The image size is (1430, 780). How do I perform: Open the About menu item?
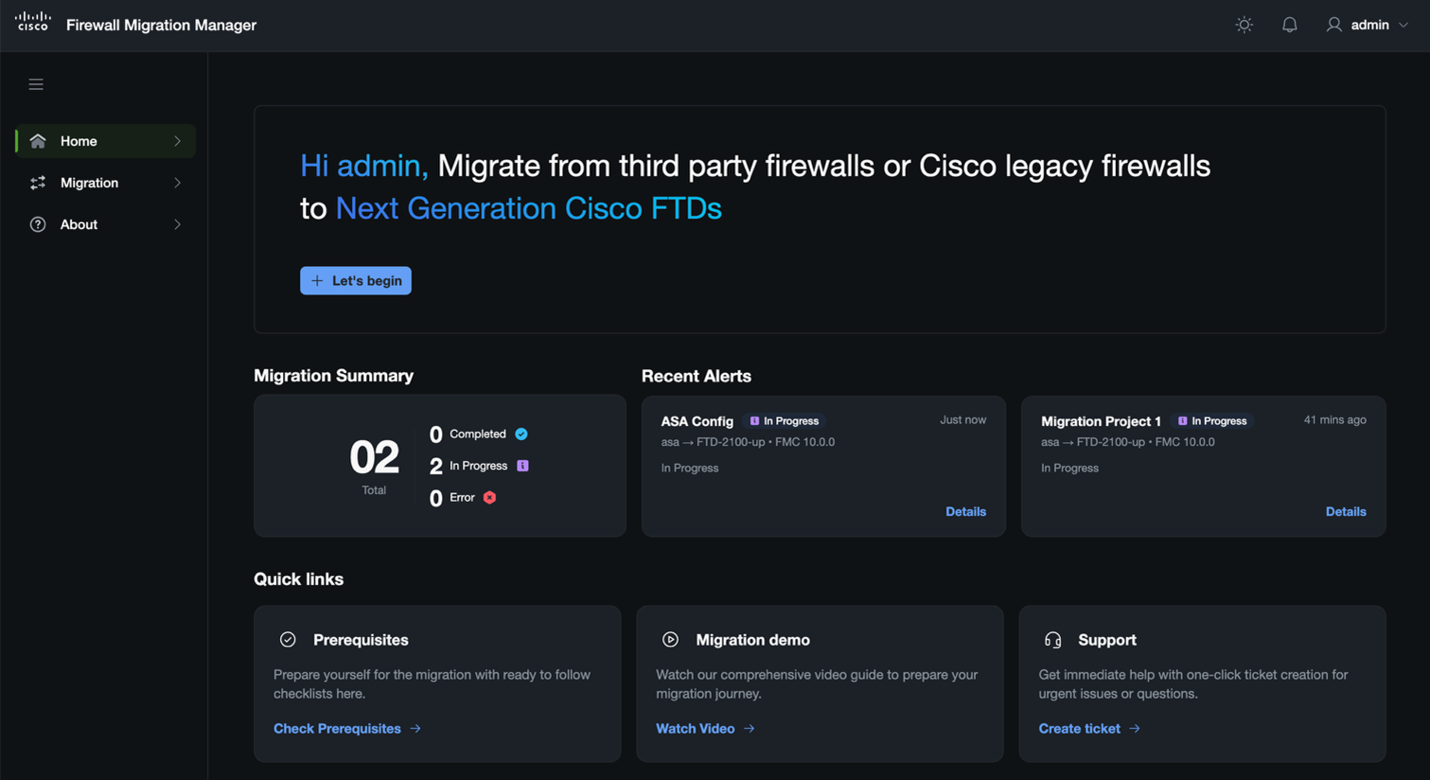click(x=105, y=225)
